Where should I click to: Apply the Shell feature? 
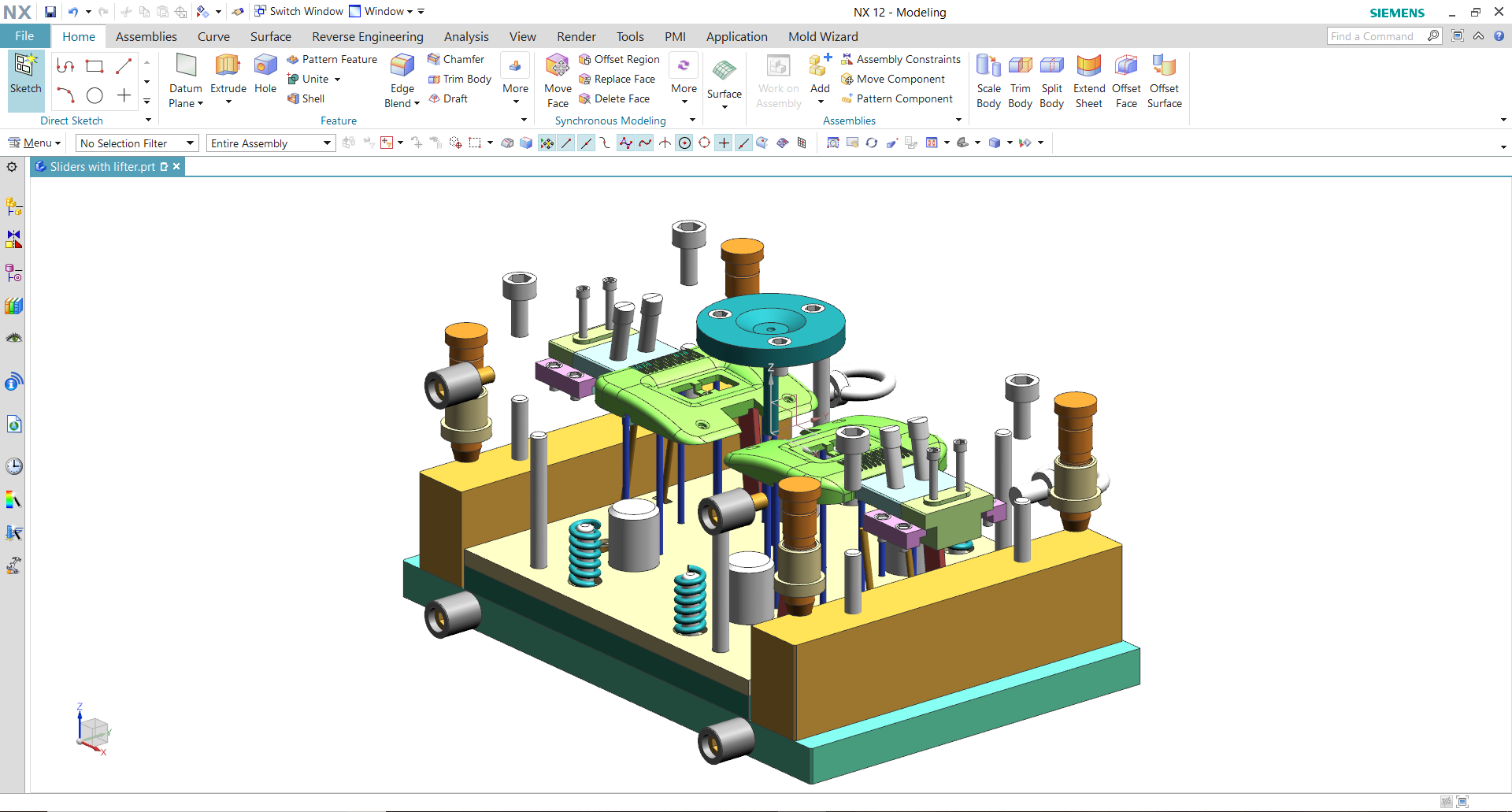click(x=306, y=98)
